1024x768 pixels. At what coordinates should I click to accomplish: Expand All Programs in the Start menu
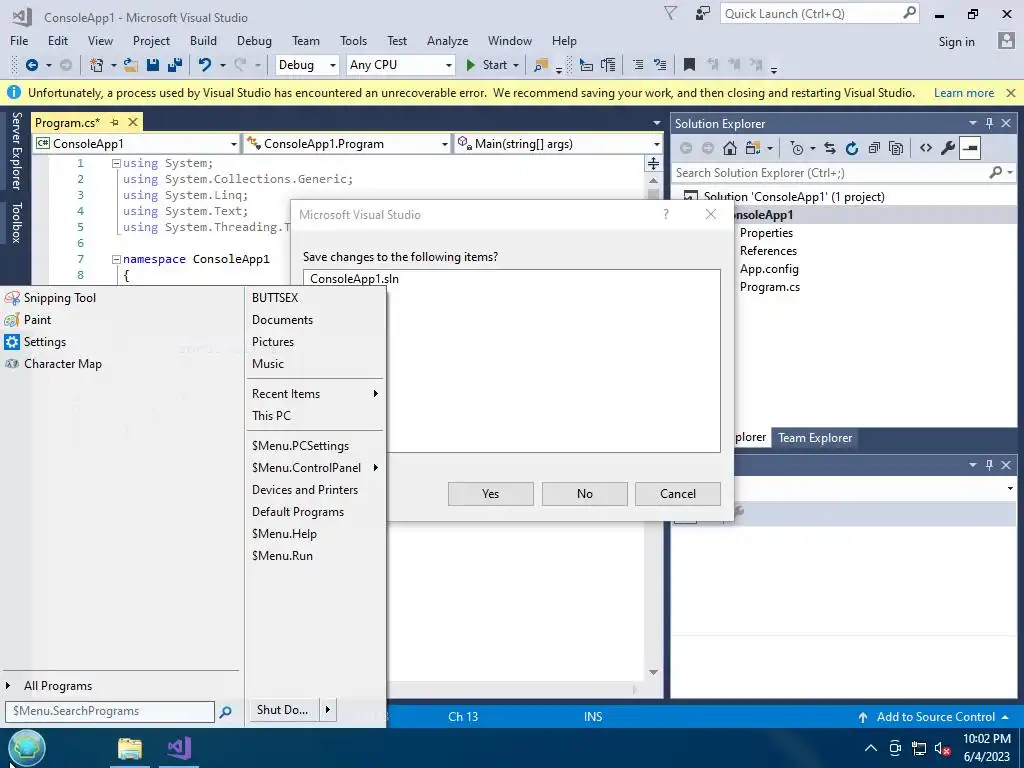(57, 686)
